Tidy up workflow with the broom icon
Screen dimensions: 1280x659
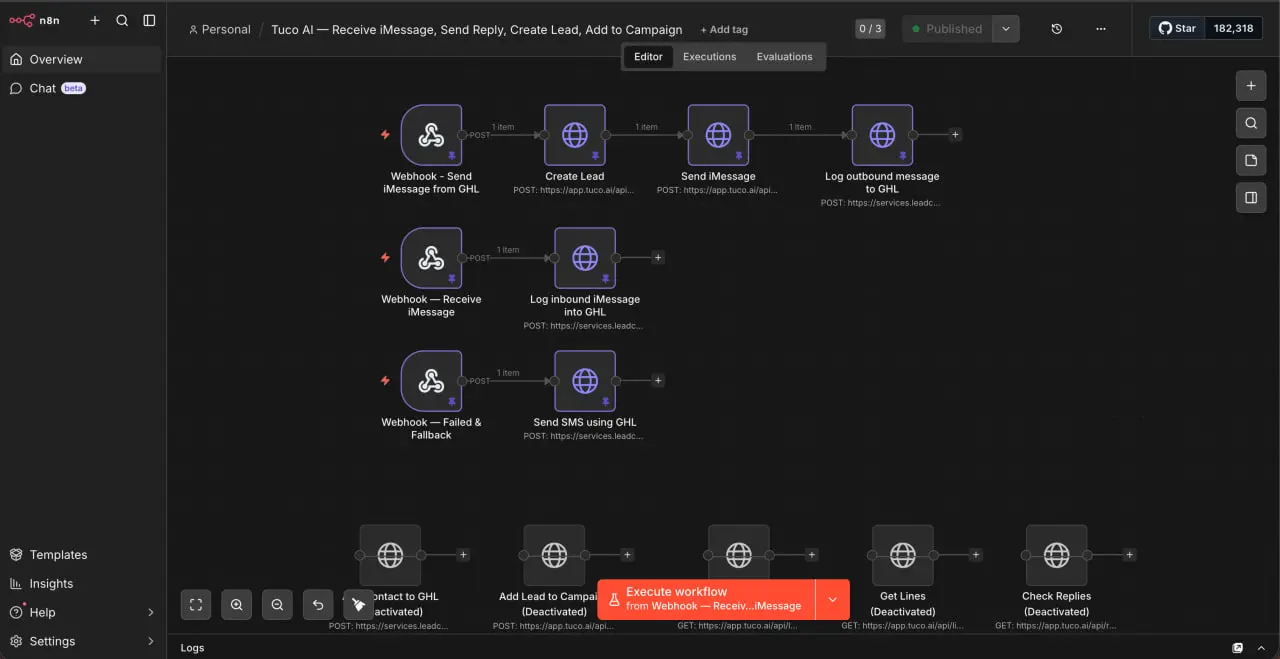359,604
